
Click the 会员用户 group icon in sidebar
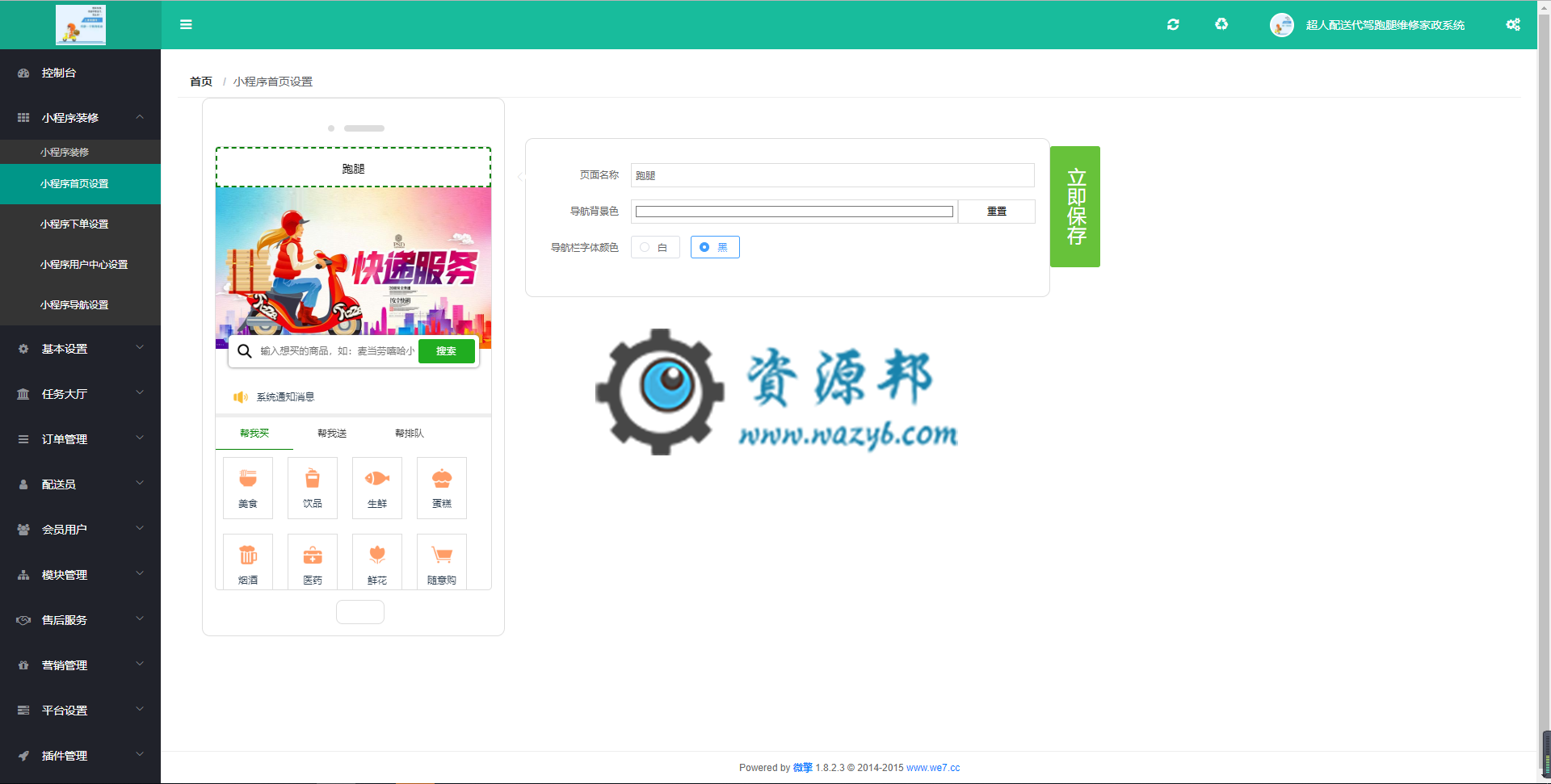(x=23, y=530)
